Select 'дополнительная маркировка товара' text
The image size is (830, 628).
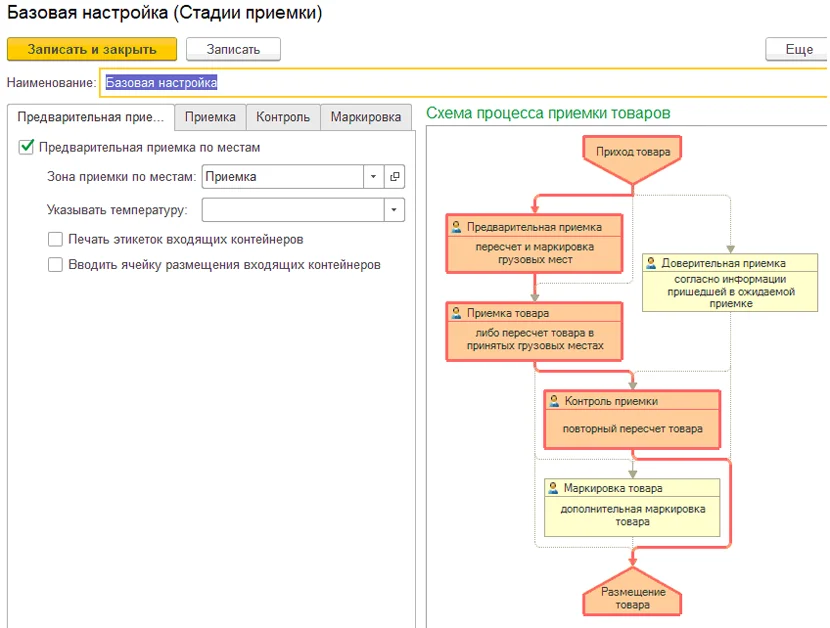tap(633, 515)
